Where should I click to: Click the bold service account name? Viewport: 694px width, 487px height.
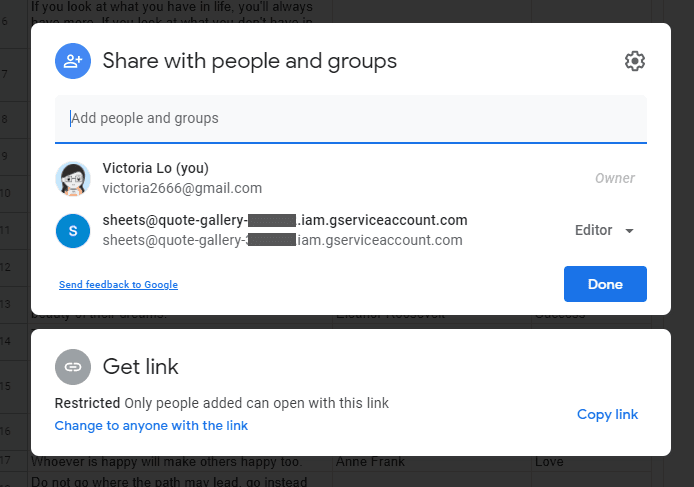click(x=285, y=220)
